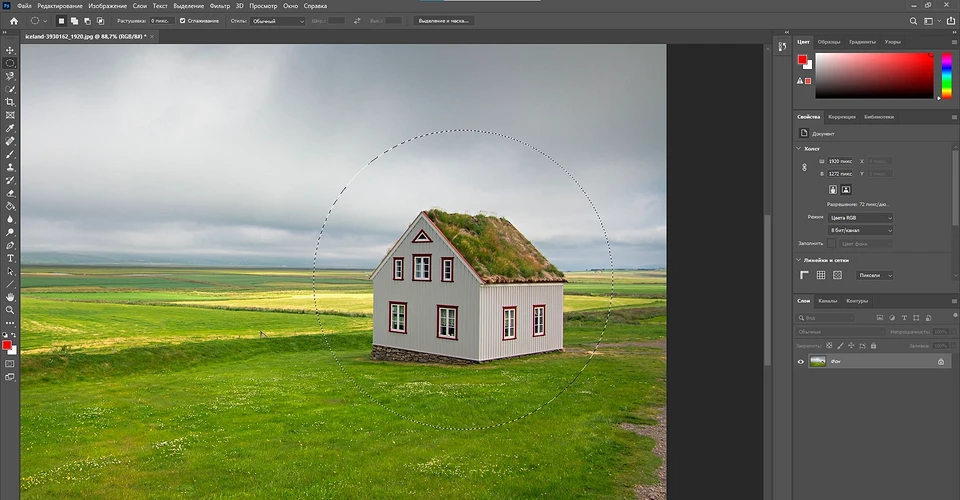Select the Move tool in the toolbar
The height and width of the screenshot is (500, 960).
point(10,49)
